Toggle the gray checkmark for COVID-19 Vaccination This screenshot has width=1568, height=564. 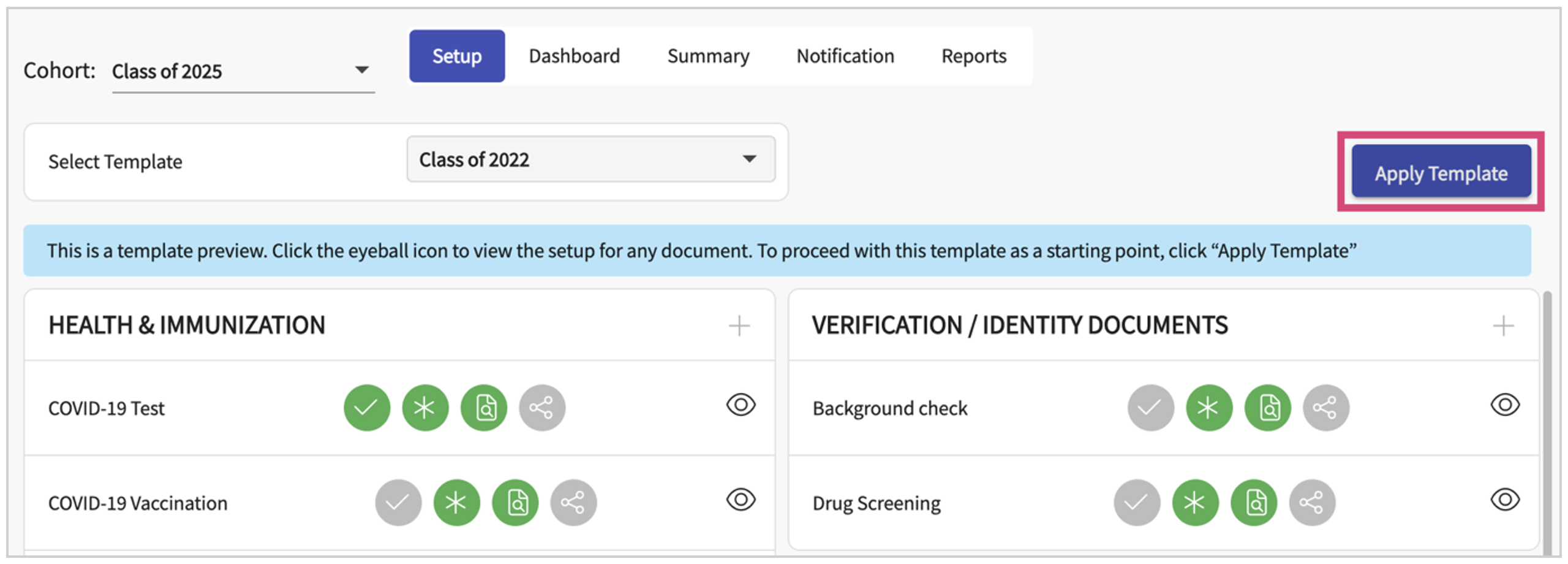click(398, 503)
